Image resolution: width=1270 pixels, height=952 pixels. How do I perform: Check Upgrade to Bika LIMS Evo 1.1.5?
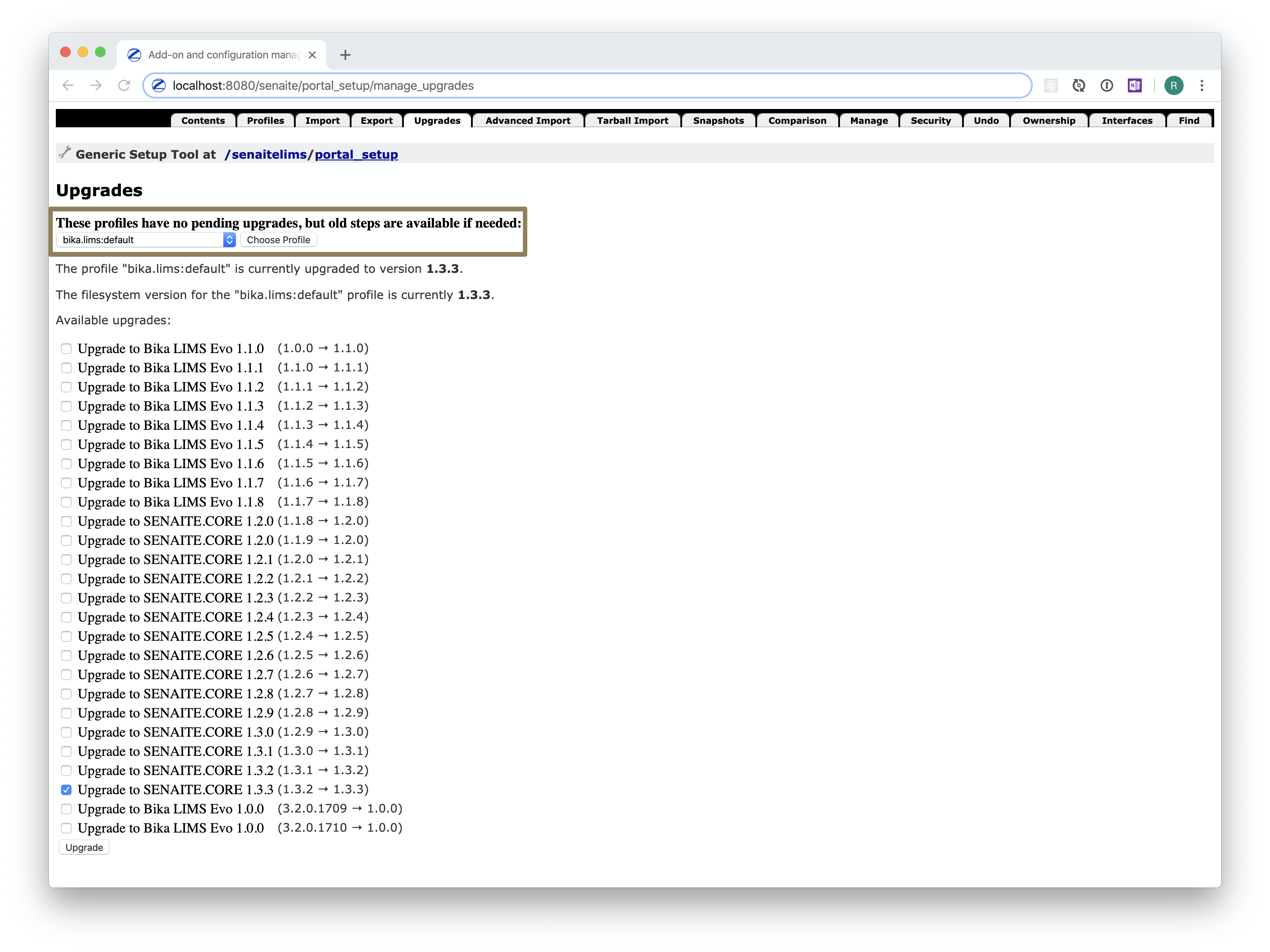click(x=67, y=445)
